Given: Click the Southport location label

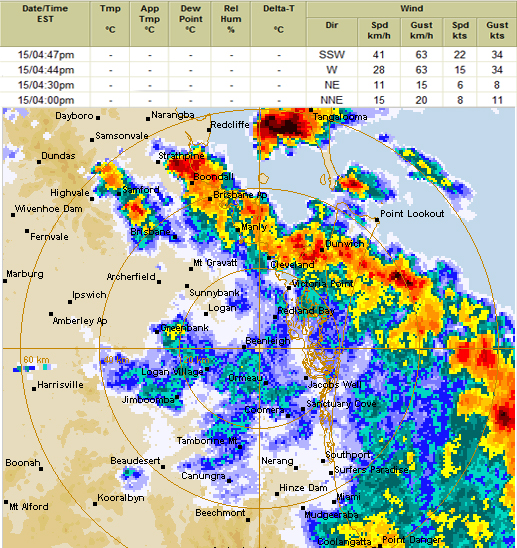Looking at the screenshot, I should click(x=348, y=455).
